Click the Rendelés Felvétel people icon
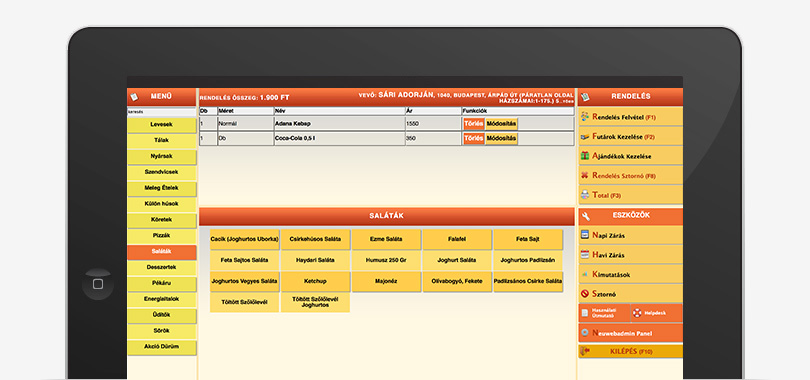810x380 pixels. (x=585, y=117)
